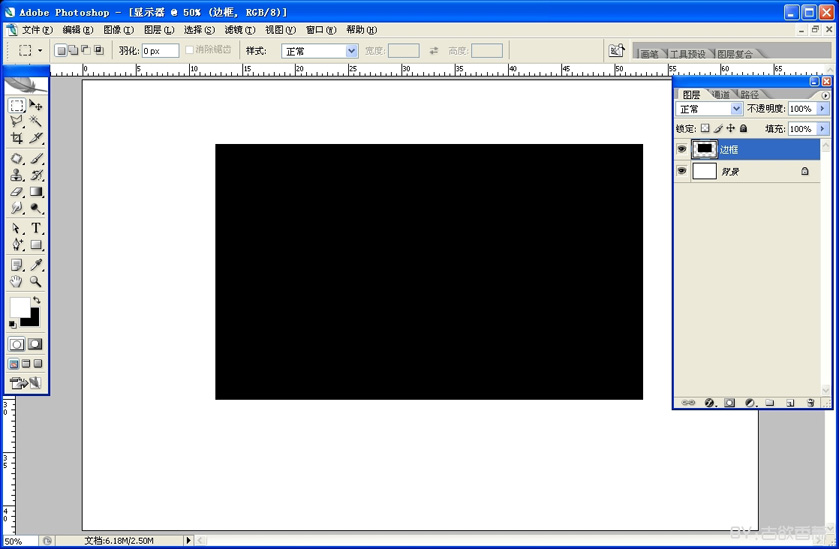Select Subtract from selection mode

86,51
